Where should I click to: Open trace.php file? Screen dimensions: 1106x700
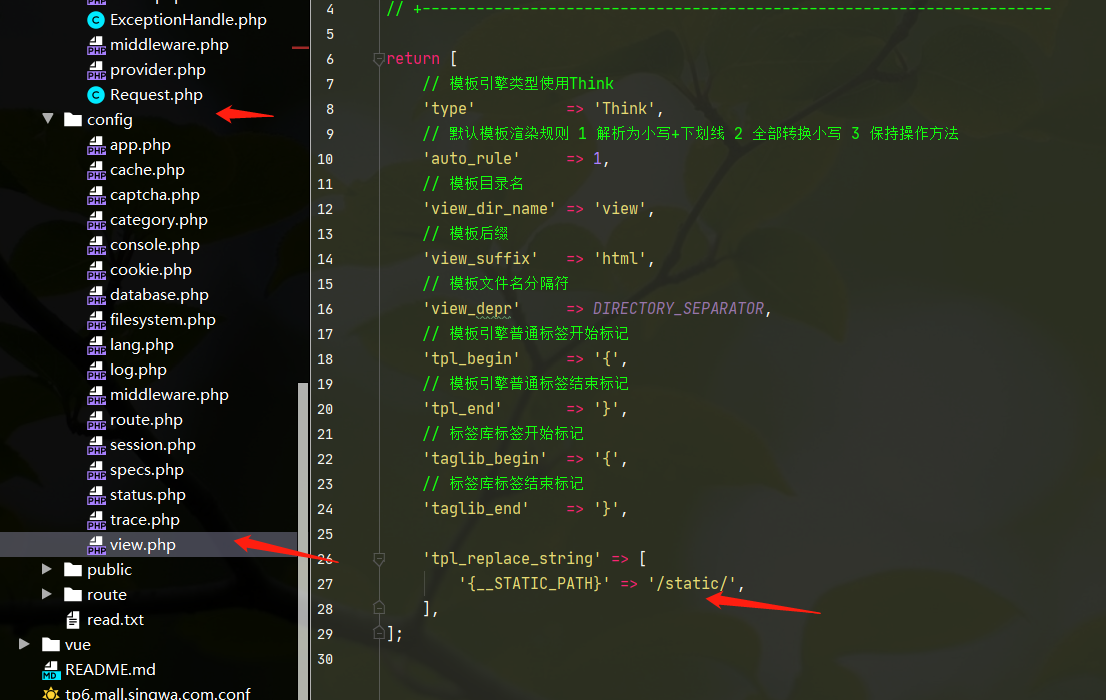click(145, 520)
